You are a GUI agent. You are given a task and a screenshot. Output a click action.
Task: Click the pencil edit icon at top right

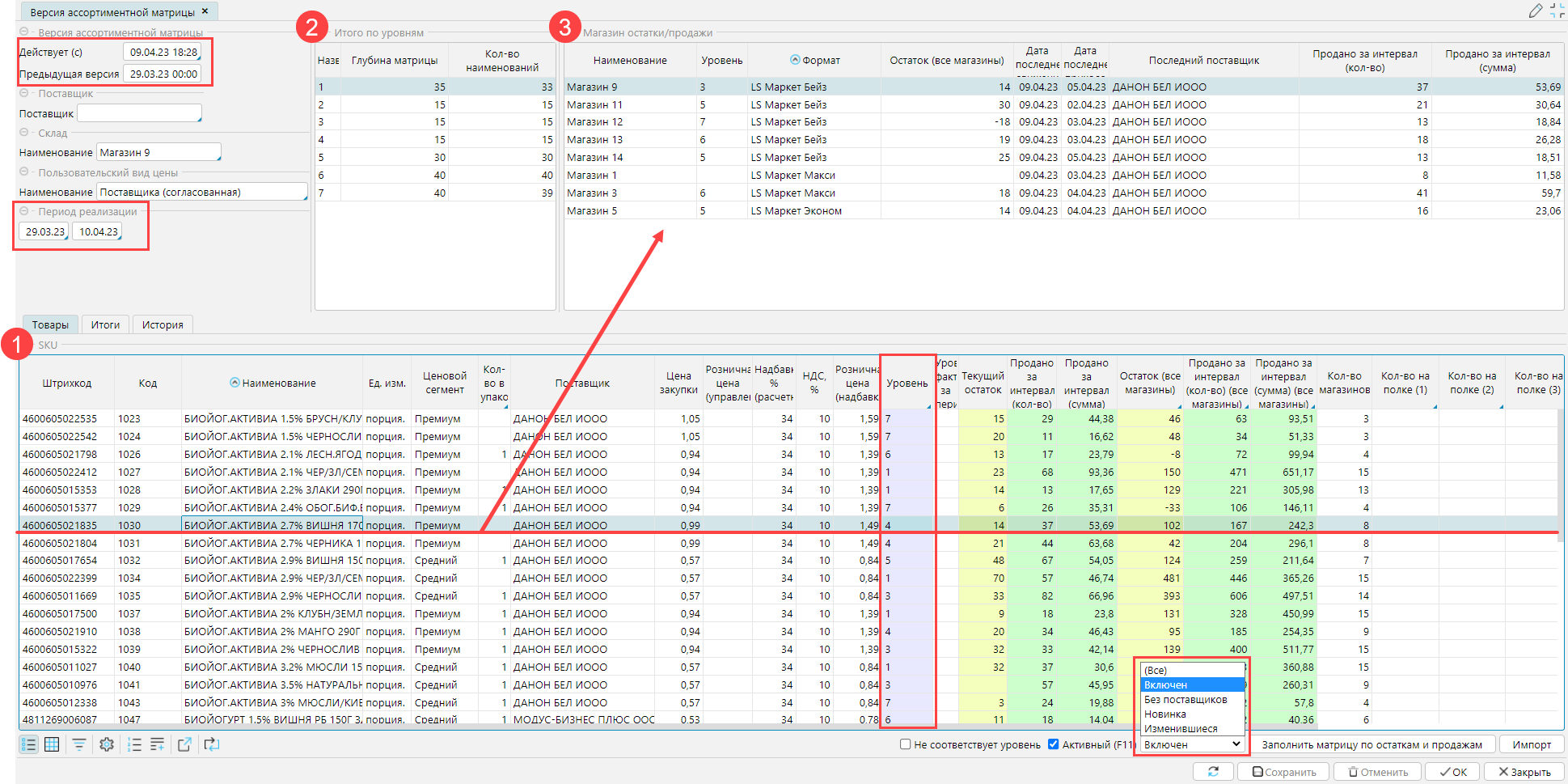1535,11
